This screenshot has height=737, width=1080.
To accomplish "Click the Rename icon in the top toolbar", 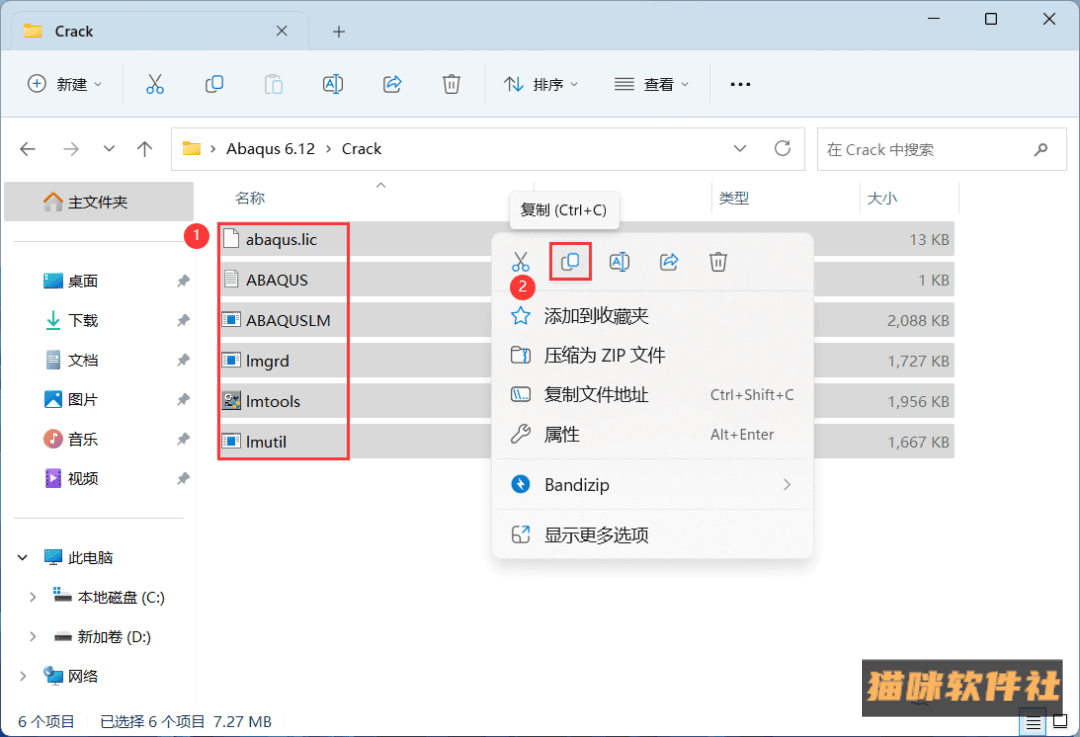I will 333,84.
